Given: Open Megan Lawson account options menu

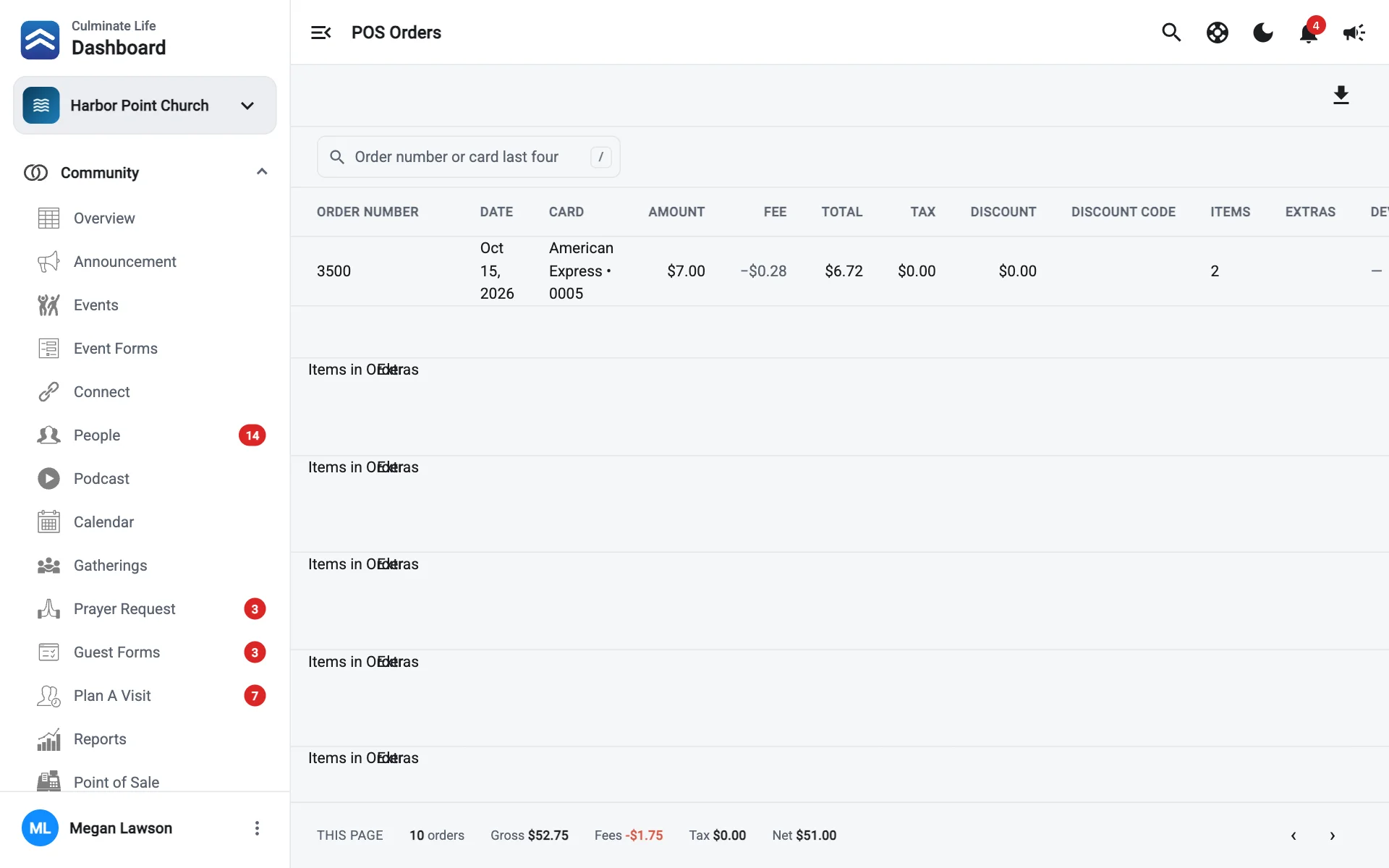Looking at the screenshot, I should coord(257,828).
